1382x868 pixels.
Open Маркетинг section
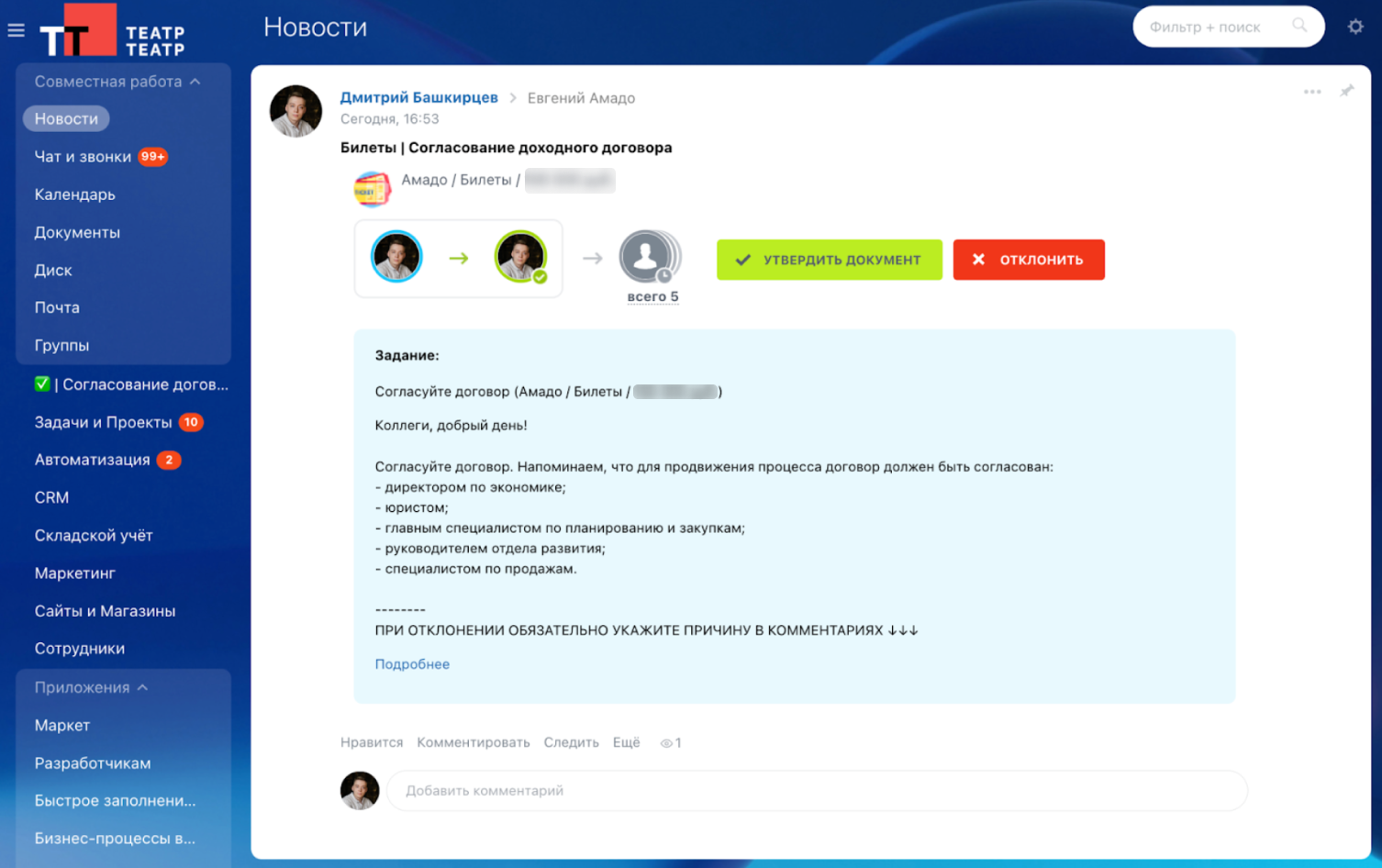tap(75, 573)
